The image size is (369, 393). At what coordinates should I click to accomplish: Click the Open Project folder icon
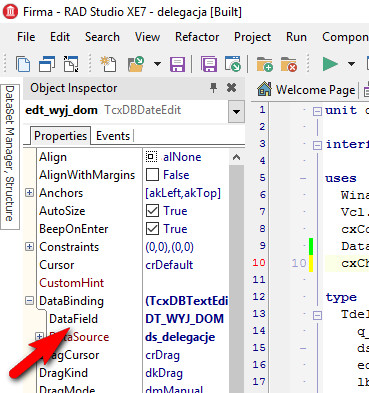point(136,64)
